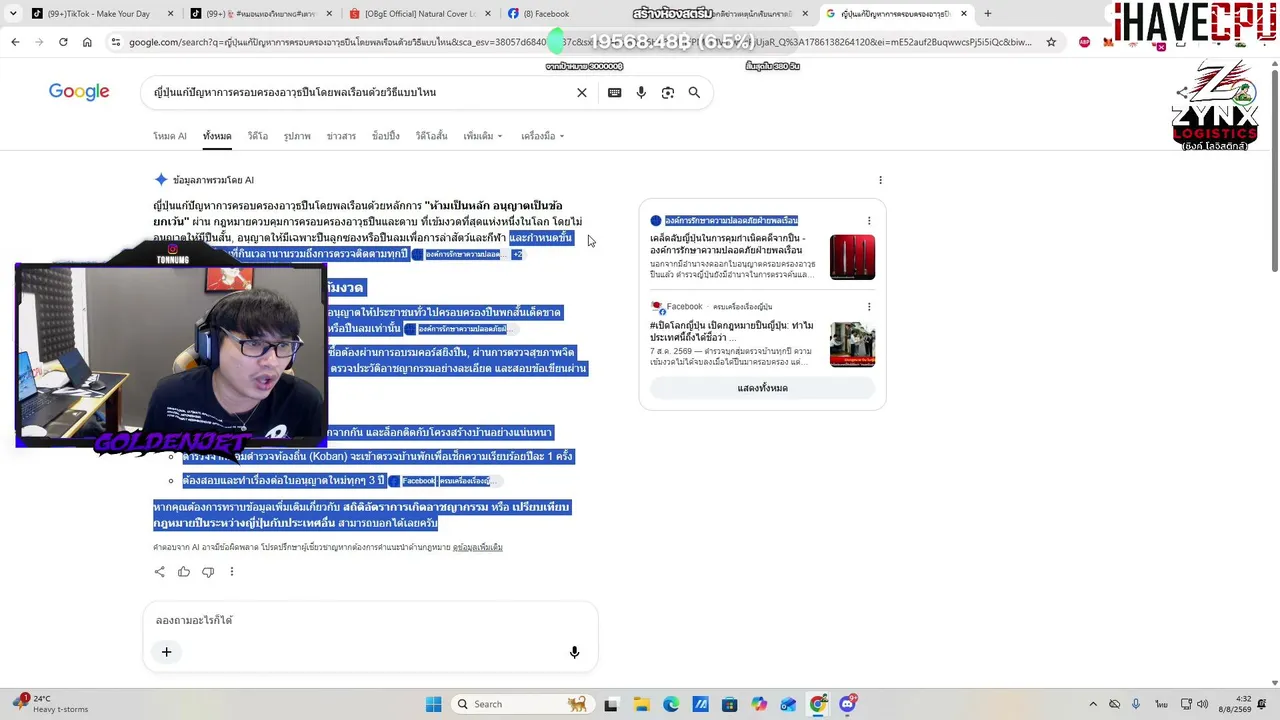Bookmark this page with the star icon
The image size is (1280, 720).
[x=1051, y=42]
